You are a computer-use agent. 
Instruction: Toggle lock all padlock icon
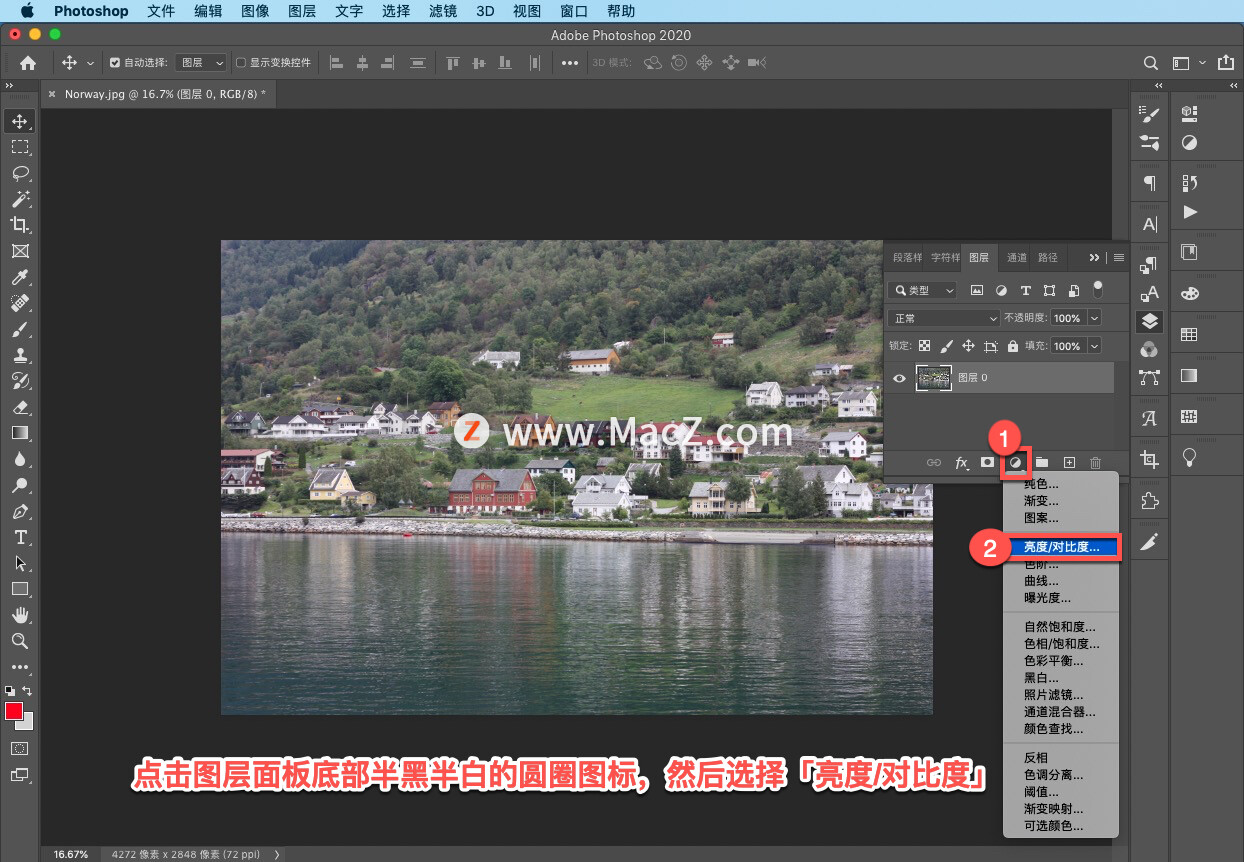tap(1013, 346)
